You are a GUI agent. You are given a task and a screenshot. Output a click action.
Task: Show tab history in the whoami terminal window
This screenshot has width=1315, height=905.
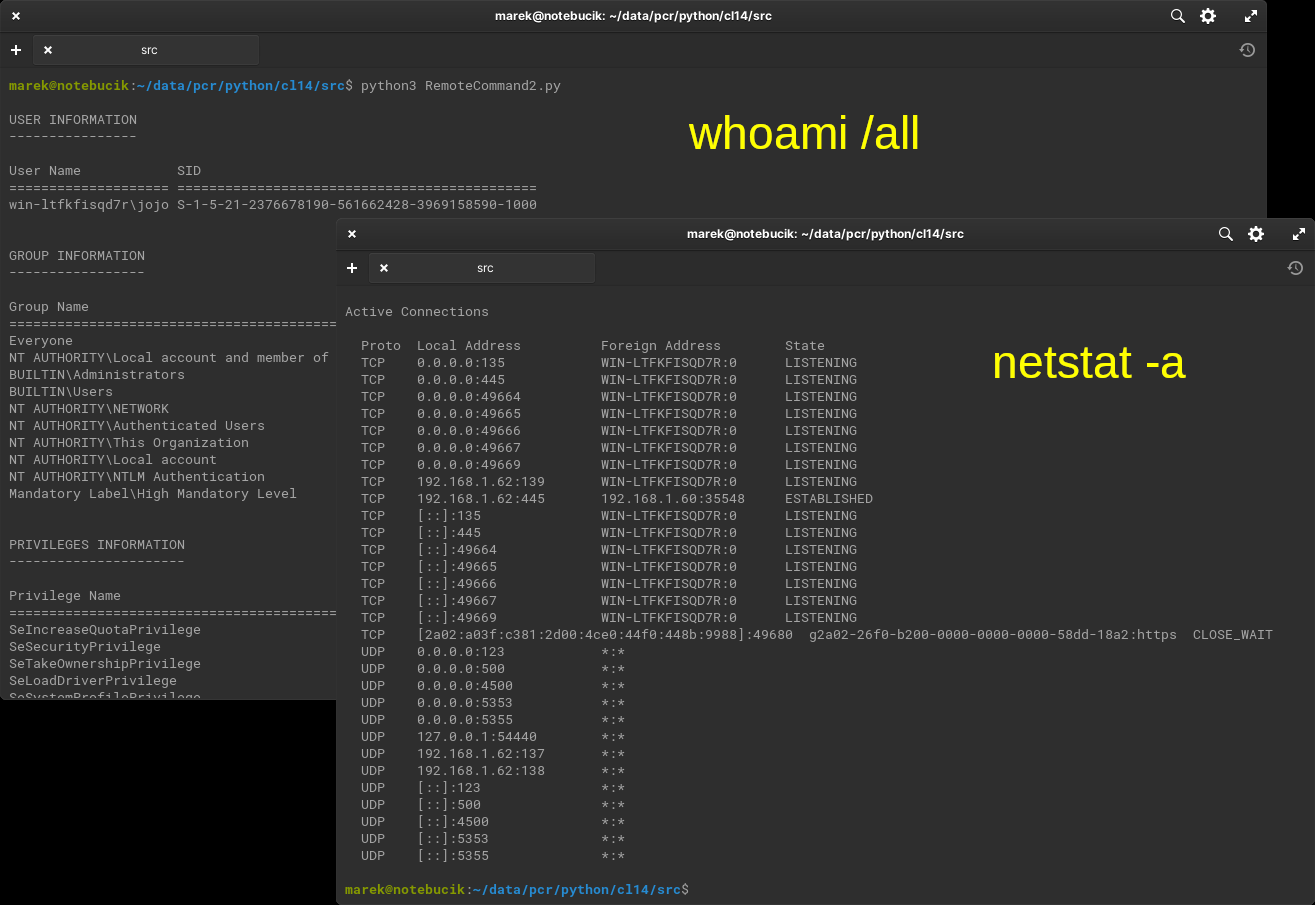pos(1247,50)
